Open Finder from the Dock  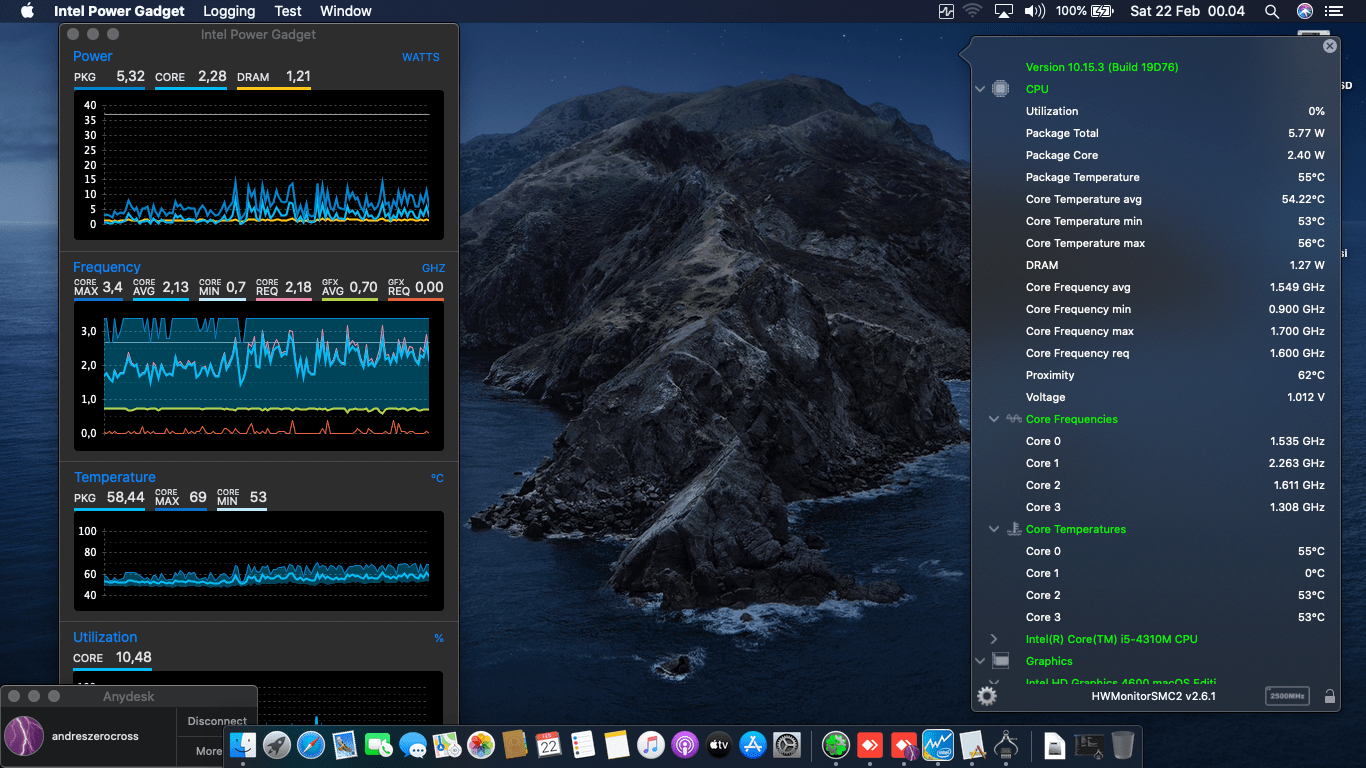coord(243,744)
